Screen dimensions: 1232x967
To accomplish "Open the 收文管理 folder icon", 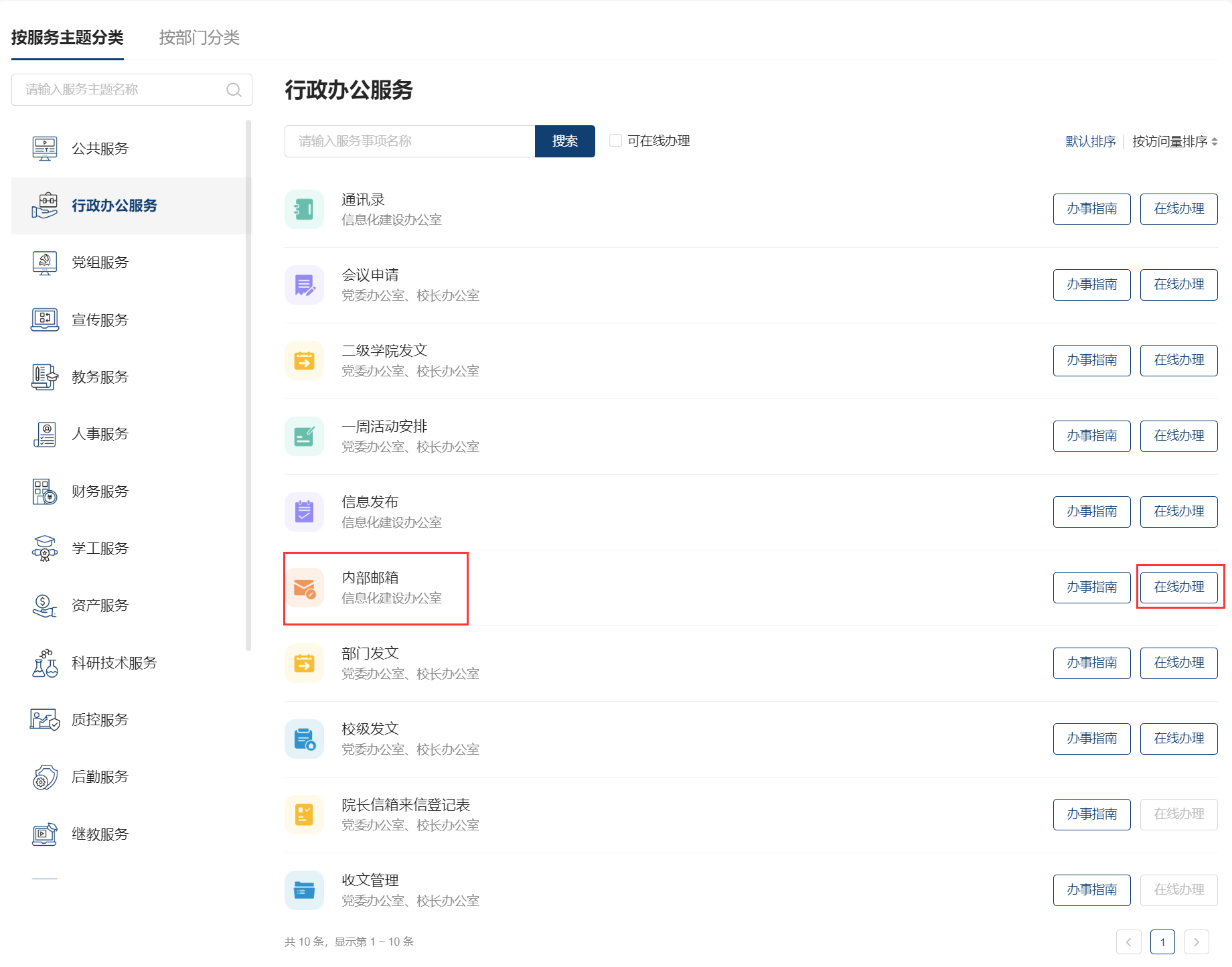I will pyautogui.click(x=304, y=890).
